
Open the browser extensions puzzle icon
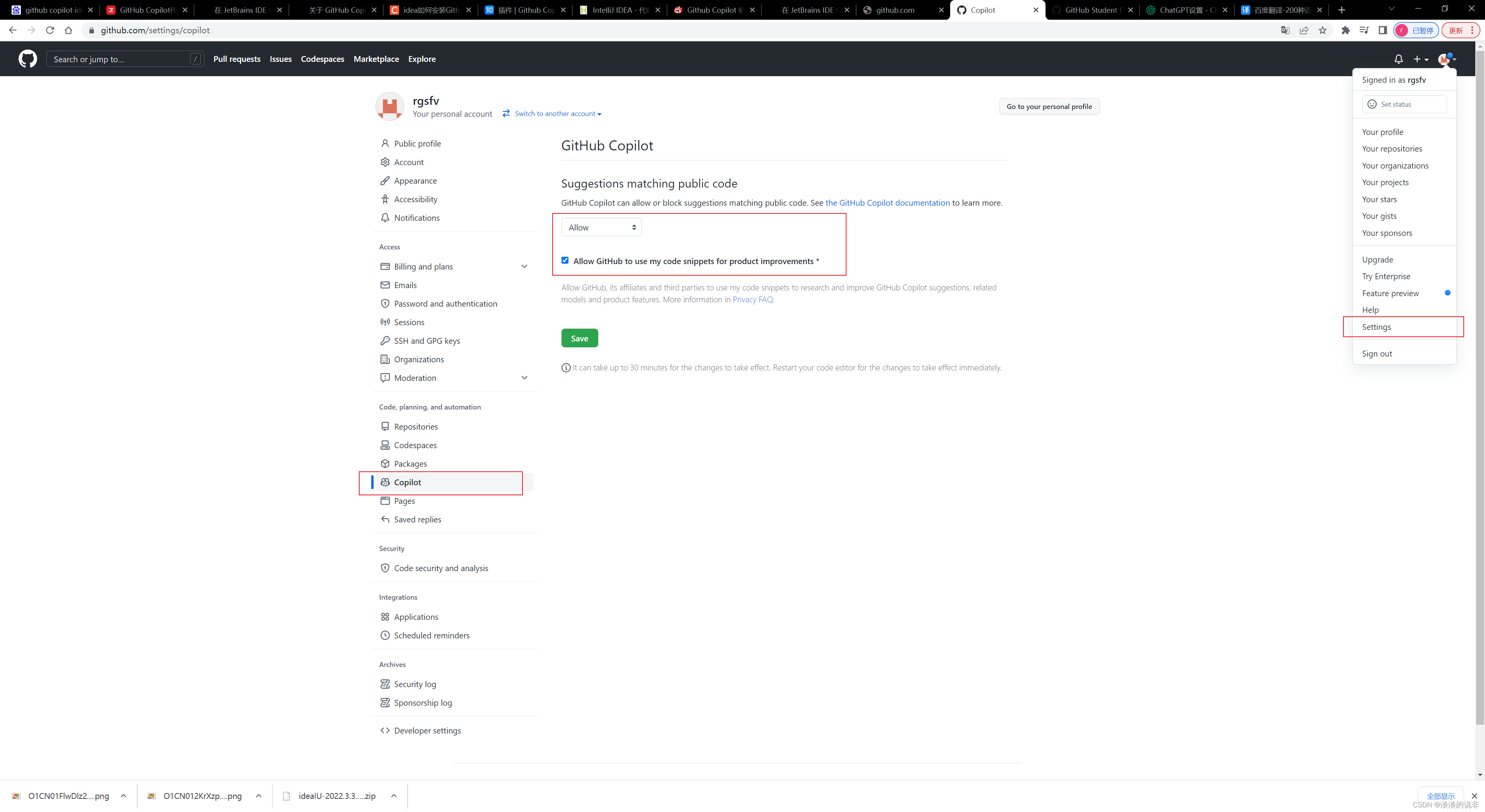(x=1345, y=30)
